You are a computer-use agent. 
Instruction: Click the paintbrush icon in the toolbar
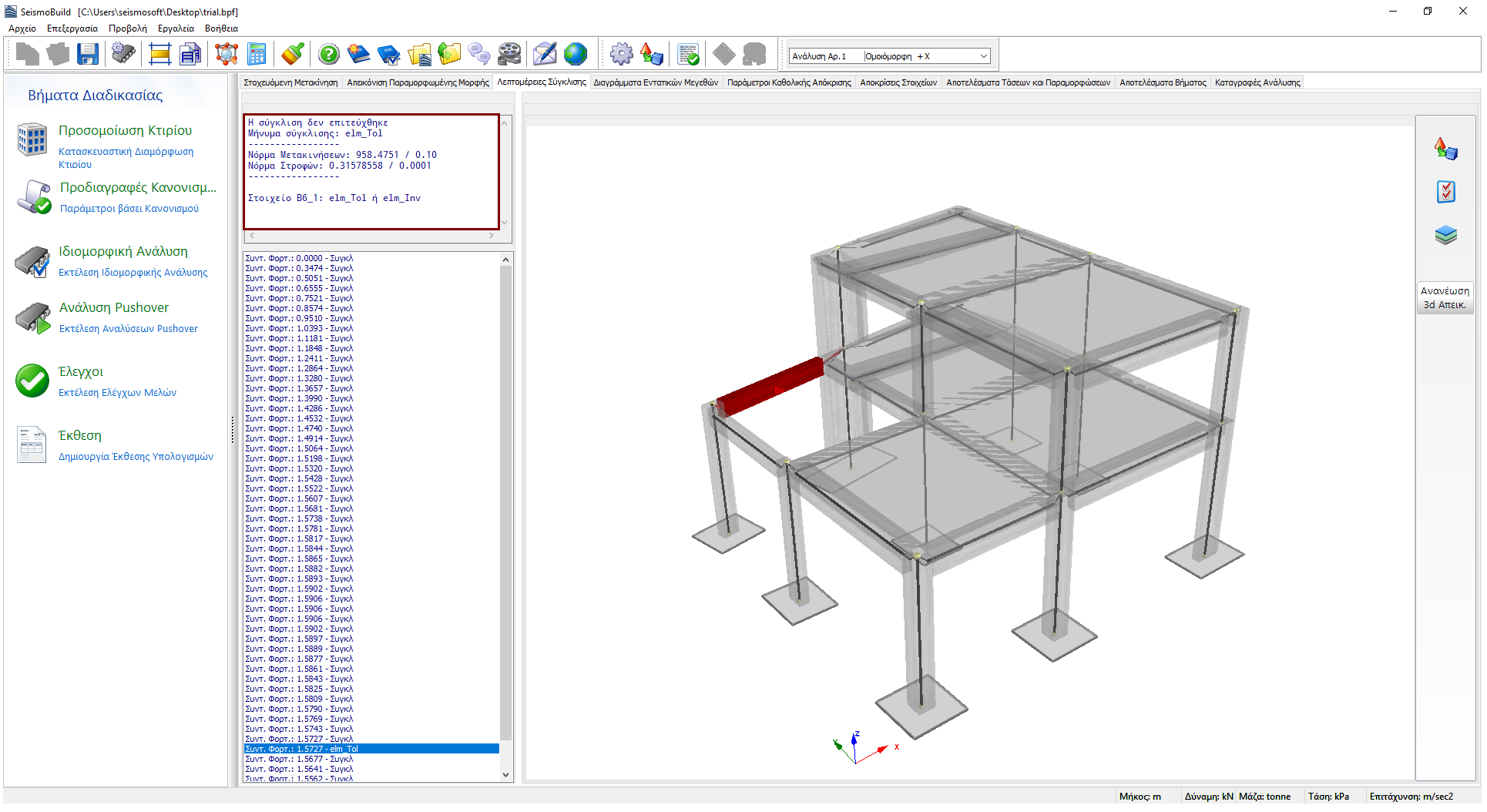click(x=293, y=54)
